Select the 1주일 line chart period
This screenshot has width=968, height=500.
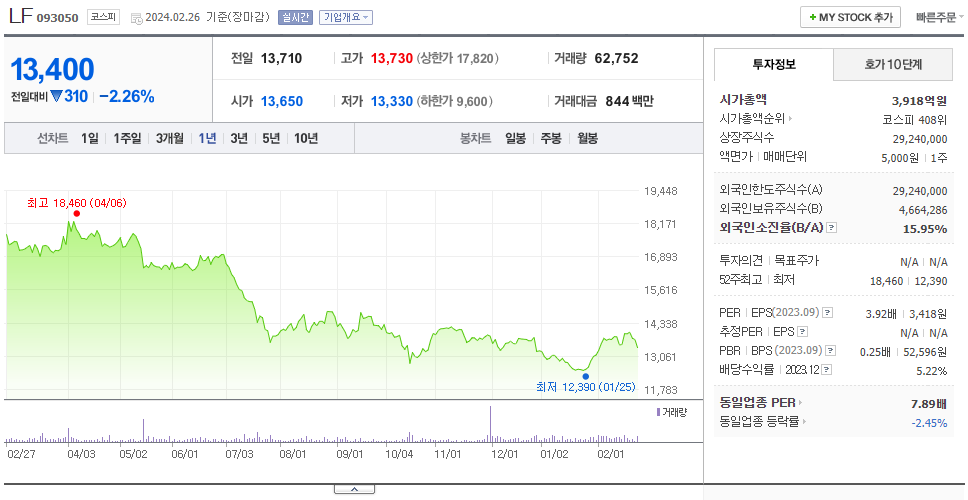click(x=127, y=138)
